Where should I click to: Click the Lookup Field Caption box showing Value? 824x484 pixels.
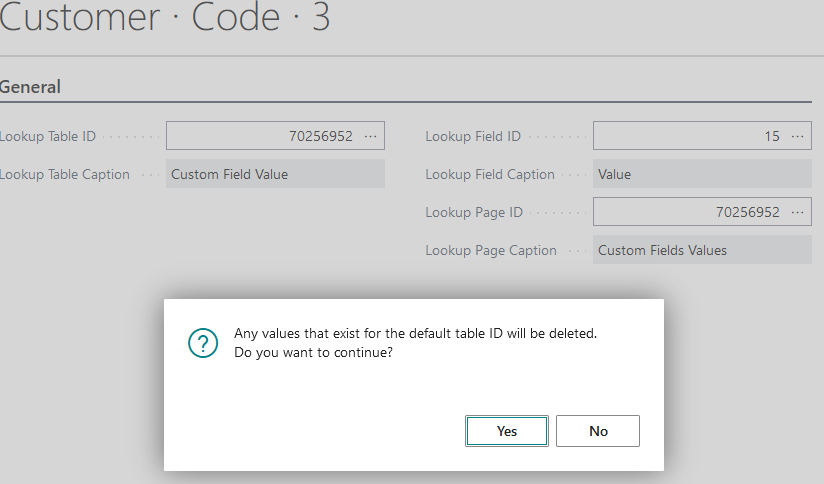pyautogui.click(x=701, y=174)
